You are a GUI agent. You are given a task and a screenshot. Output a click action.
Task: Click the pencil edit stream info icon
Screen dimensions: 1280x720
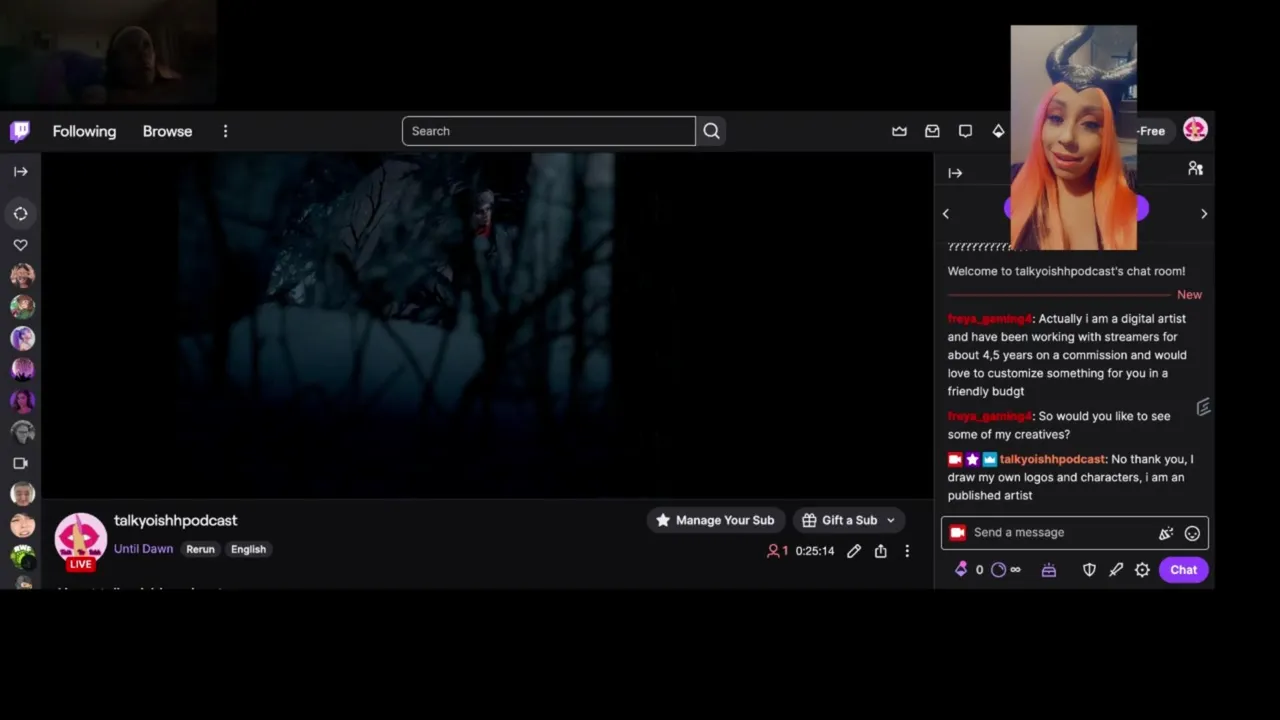click(854, 551)
